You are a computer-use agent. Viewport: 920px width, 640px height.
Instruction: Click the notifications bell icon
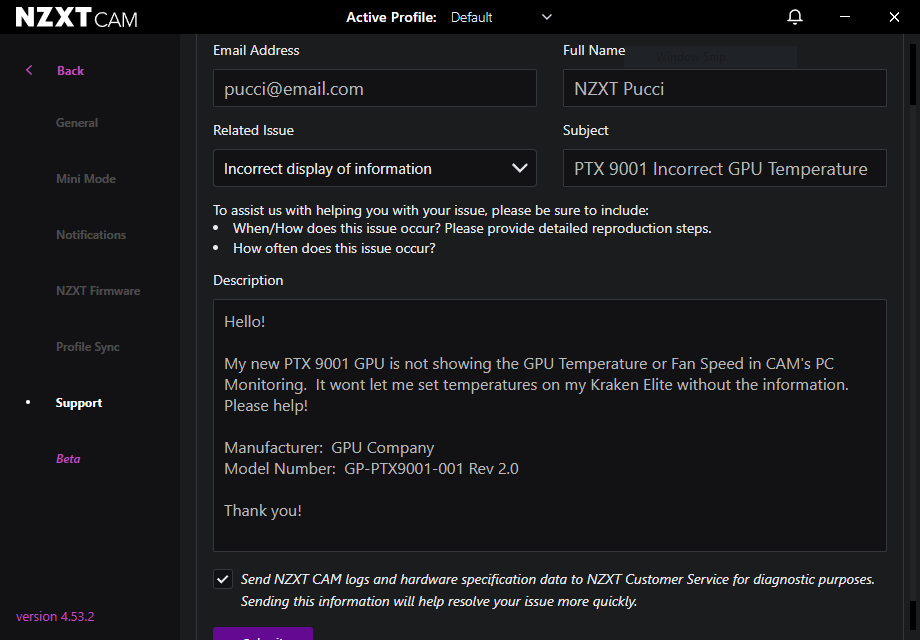point(794,17)
